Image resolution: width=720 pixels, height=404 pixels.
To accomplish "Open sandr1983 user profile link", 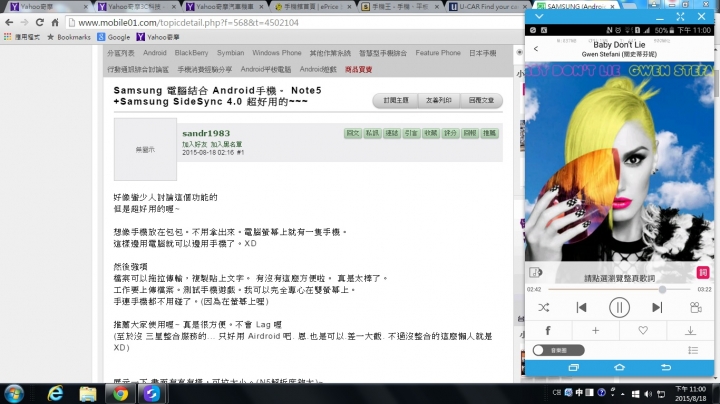I will [x=206, y=133].
